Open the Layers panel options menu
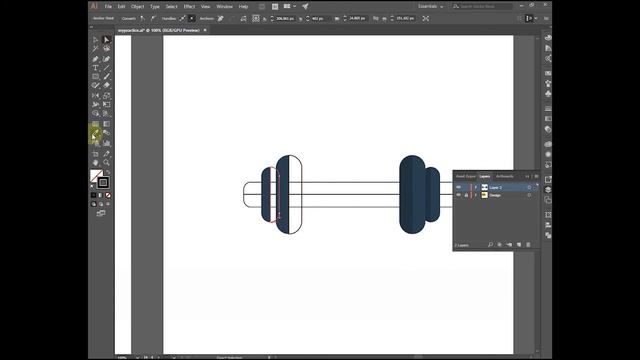This screenshot has height=360, width=640. tap(536, 176)
